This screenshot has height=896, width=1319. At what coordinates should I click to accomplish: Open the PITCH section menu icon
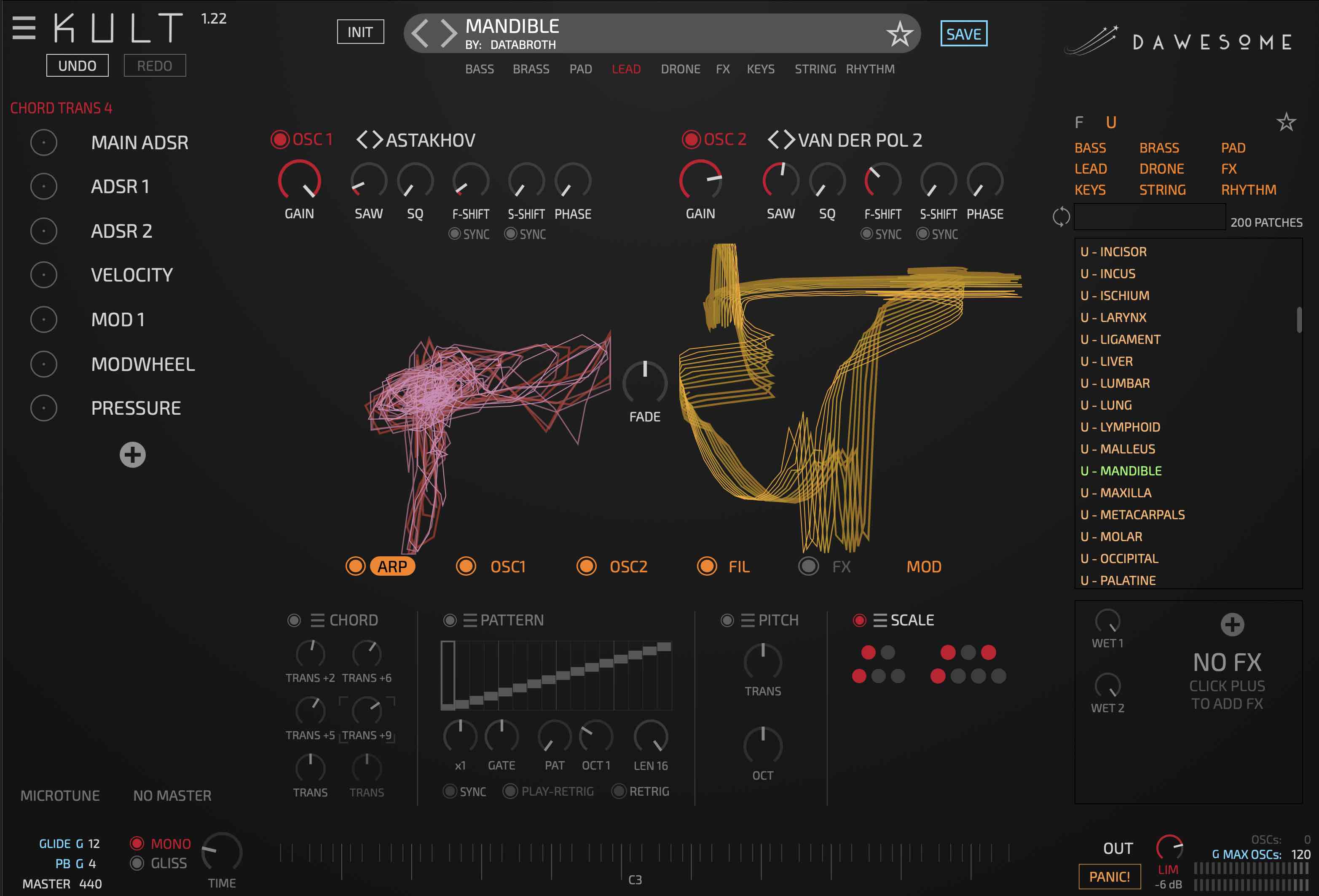[x=748, y=620]
